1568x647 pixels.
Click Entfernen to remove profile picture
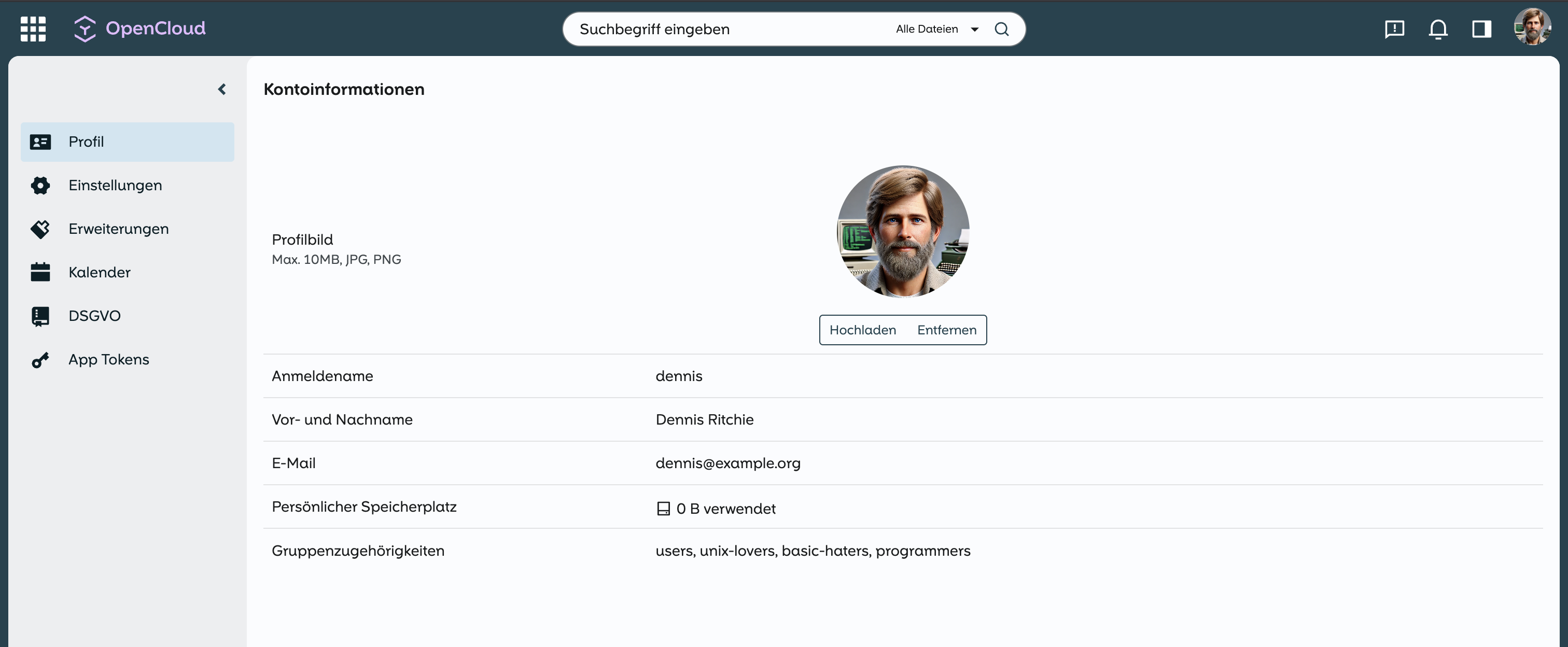(x=946, y=330)
